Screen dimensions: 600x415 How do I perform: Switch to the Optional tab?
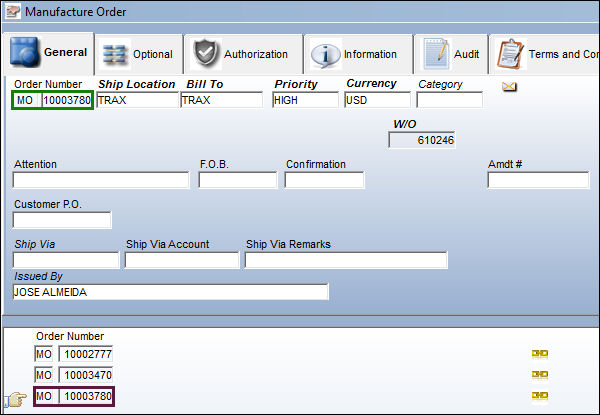[x=139, y=54]
